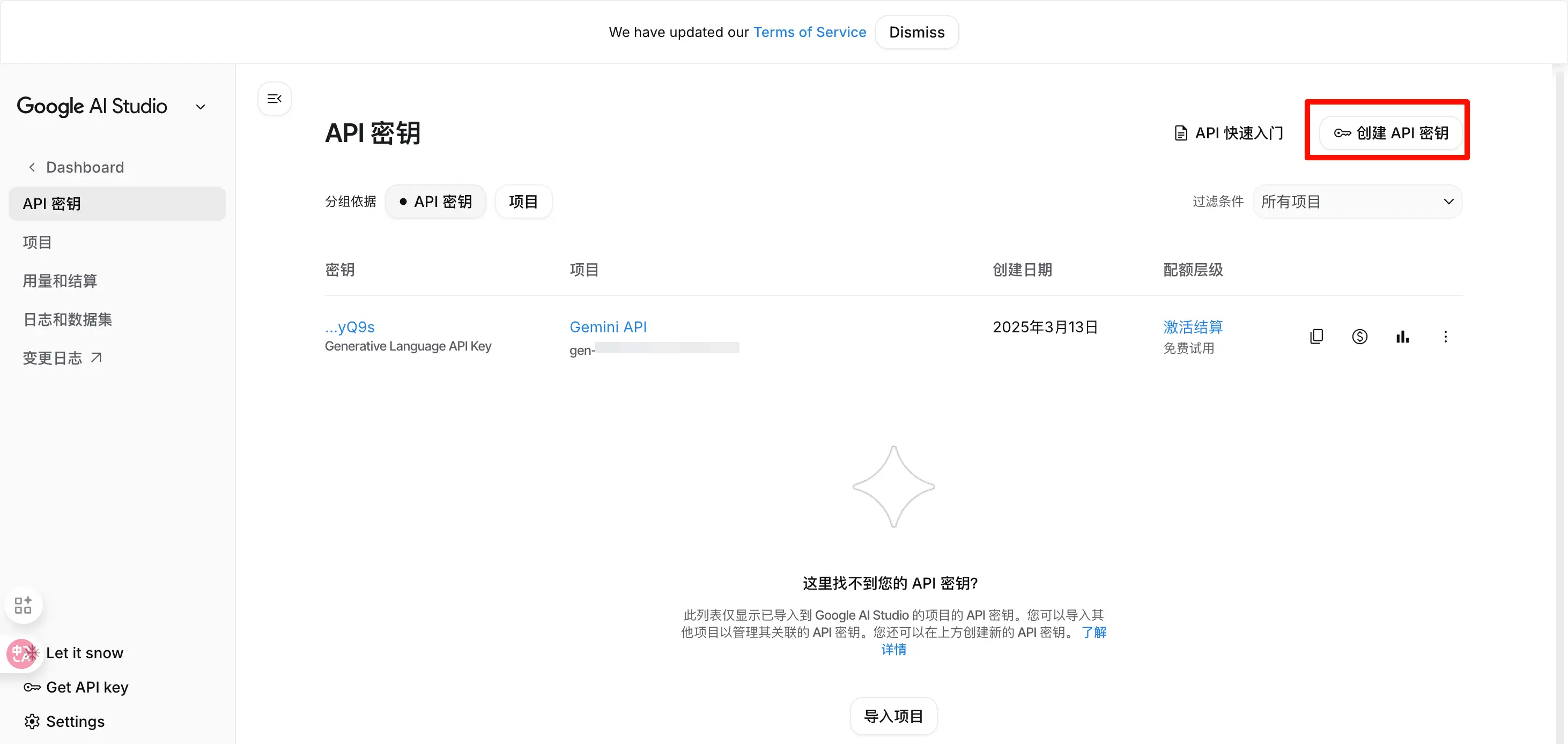Click the 导入项目 button
Screen dimensions: 1568x744
(893, 716)
